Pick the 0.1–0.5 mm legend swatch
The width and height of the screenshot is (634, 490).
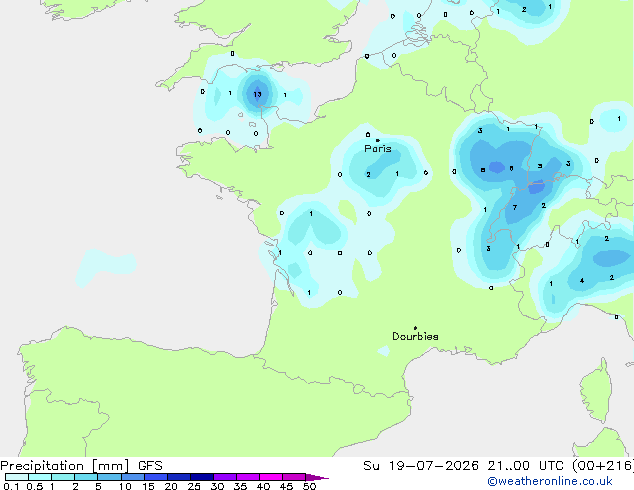[x=17, y=477]
